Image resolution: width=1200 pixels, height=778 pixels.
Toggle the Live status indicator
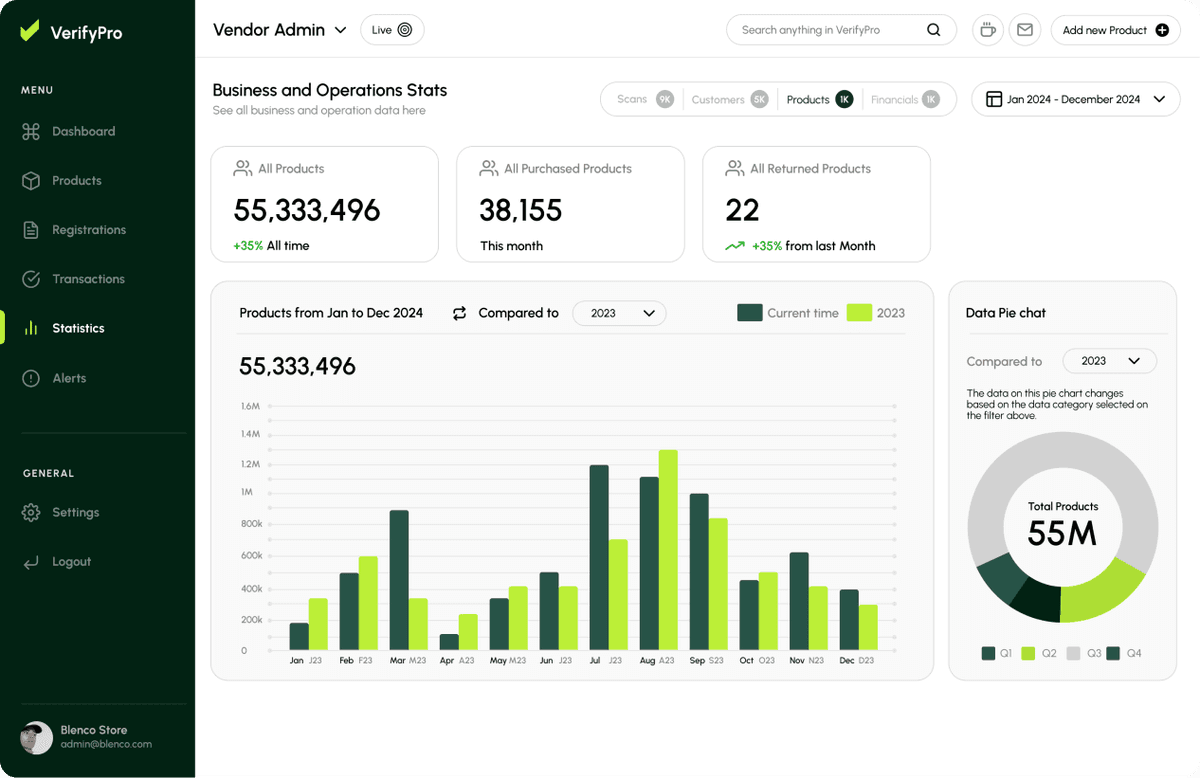coord(392,30)
